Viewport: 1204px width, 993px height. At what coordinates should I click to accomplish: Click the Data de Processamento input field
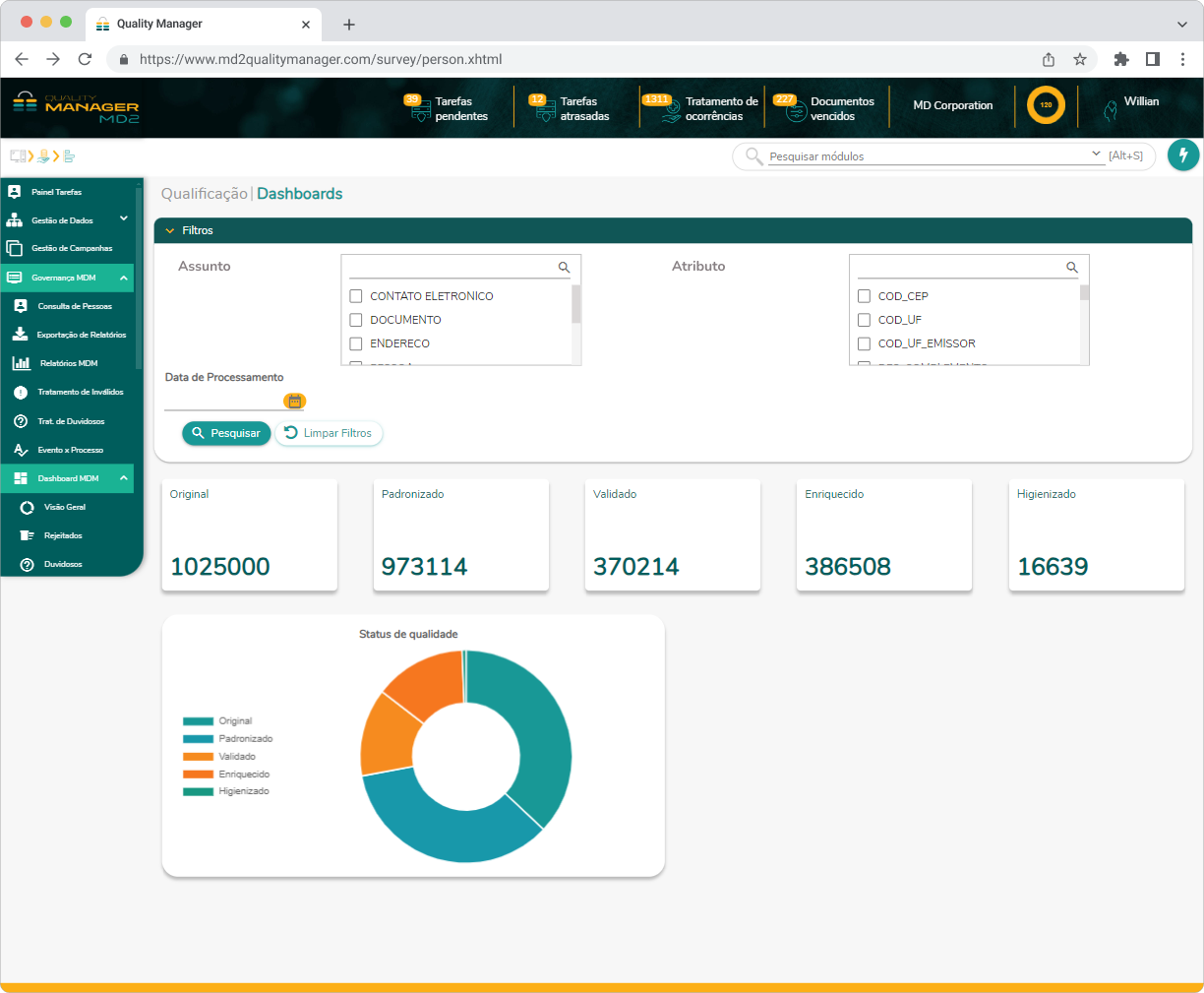[222, 401]
